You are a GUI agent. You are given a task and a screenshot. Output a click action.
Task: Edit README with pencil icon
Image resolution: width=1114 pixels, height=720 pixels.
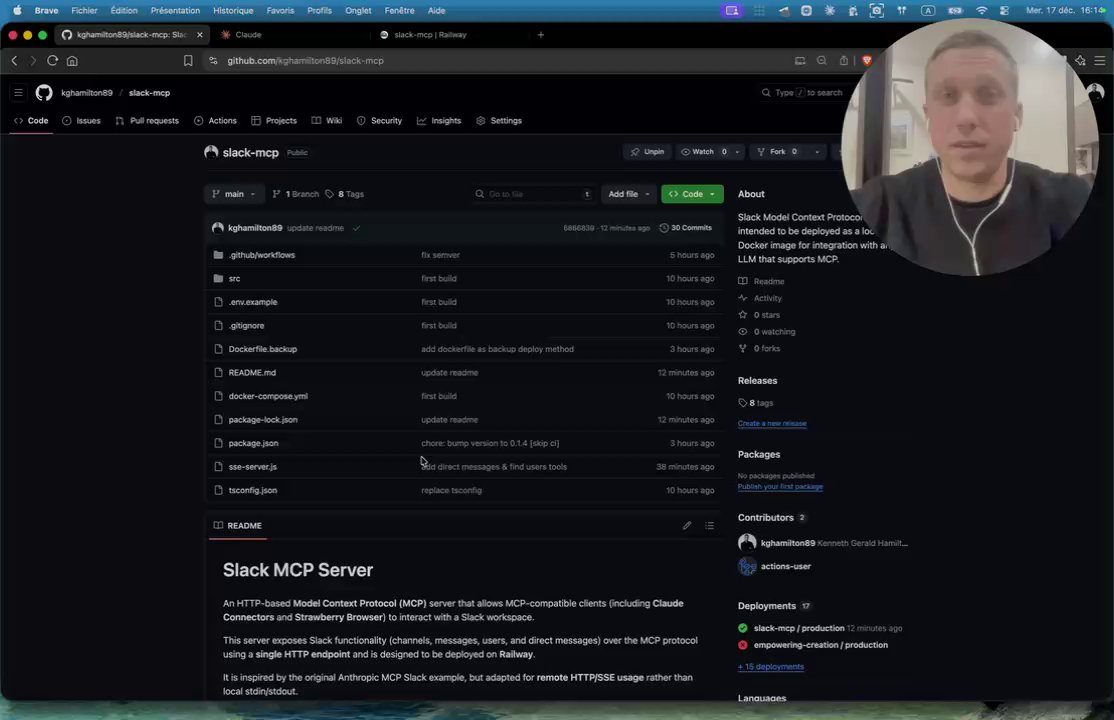(x=687, y=525)
